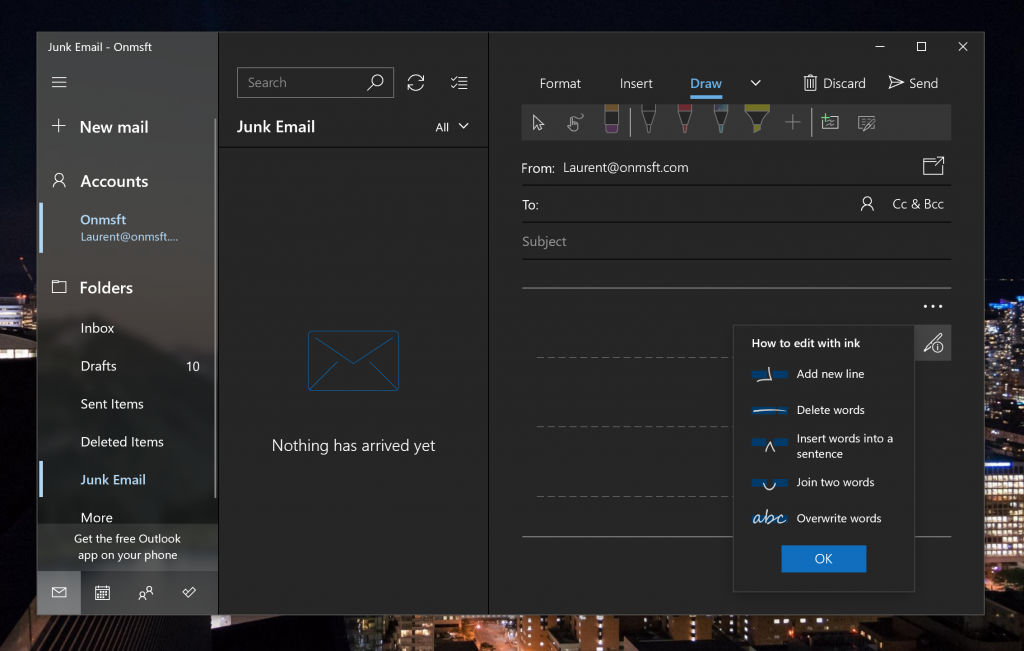The height and width of the screenshot is (651, 1024).
Task: Click Send to deliver the email
Action: pos(913,83)
